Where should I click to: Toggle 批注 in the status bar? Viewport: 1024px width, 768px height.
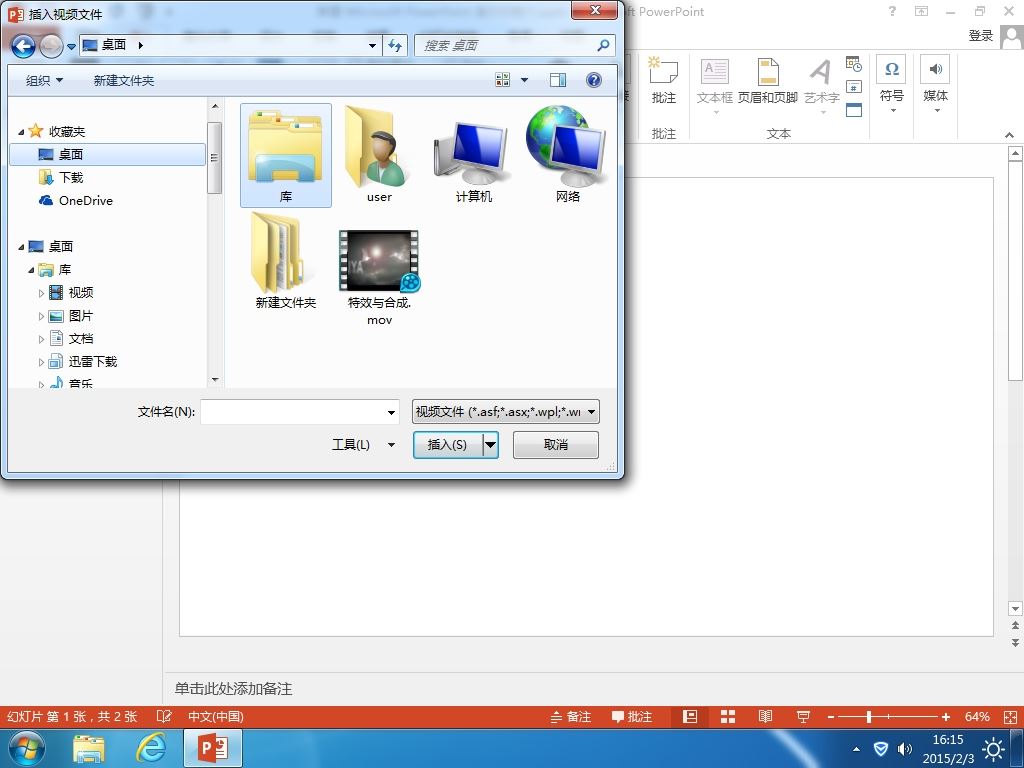pos(632,717)
